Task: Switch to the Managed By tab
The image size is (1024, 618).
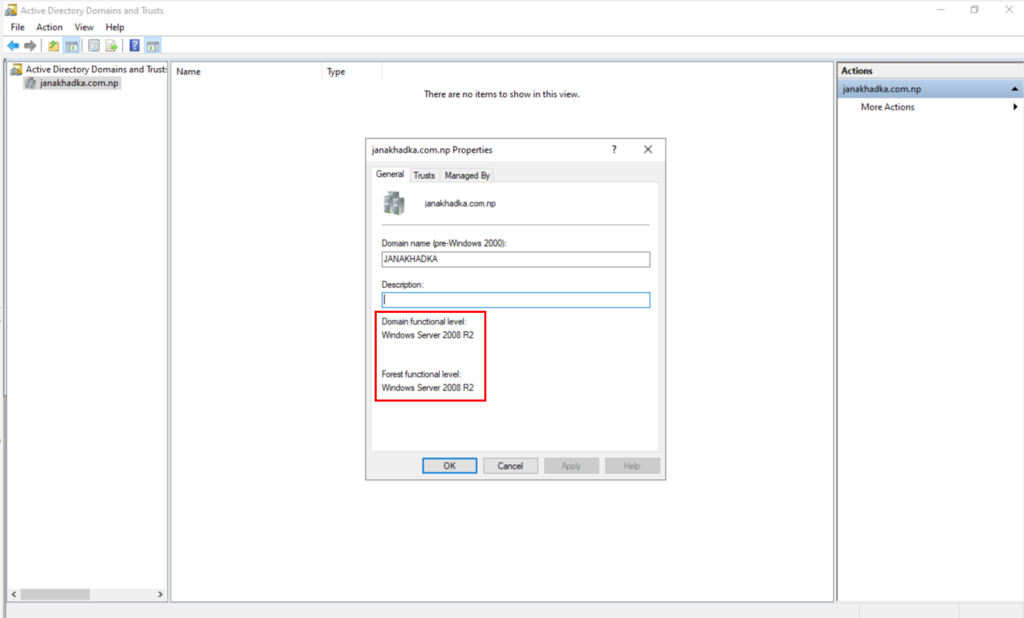Action: point(467,175)
